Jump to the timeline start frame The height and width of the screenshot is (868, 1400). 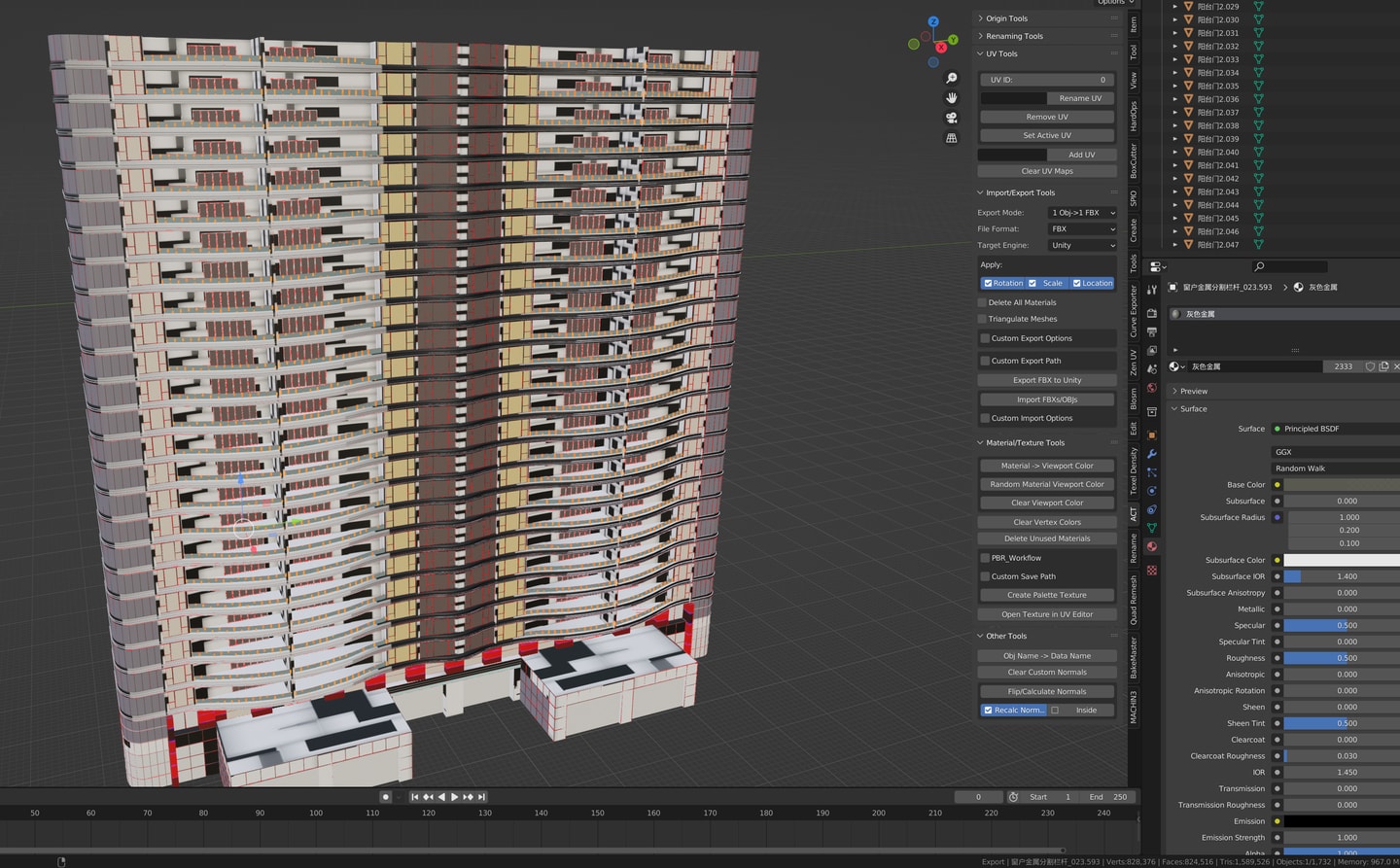point(415,797)
